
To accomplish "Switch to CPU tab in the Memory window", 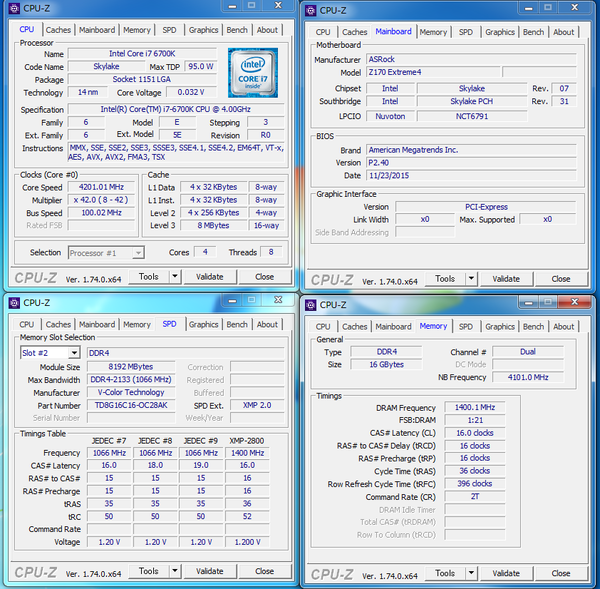I will 323,327.
